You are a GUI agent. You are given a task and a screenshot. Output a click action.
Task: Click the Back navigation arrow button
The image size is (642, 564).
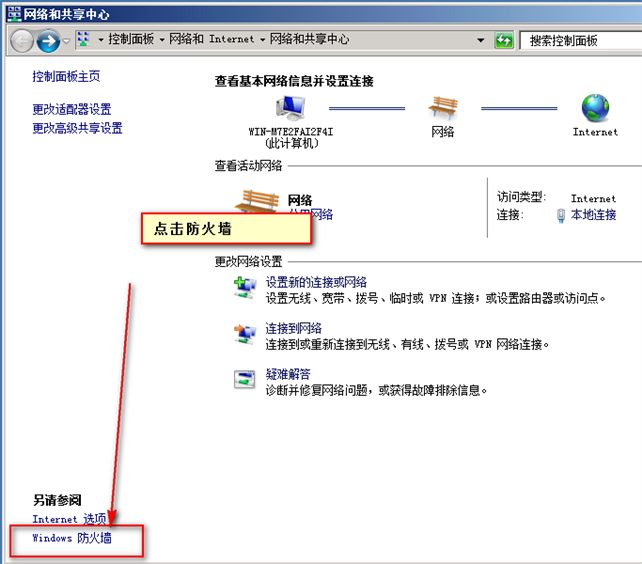[x=21, y=41]
